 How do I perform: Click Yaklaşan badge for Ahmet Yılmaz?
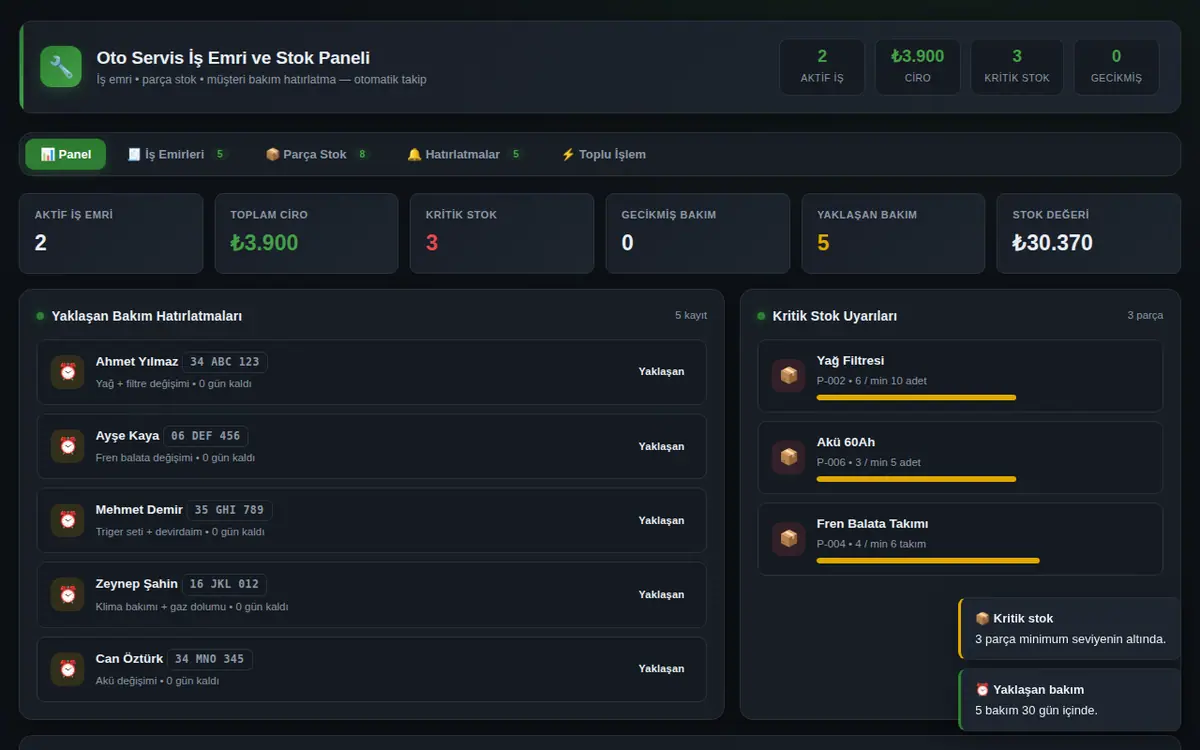(662, 372)
